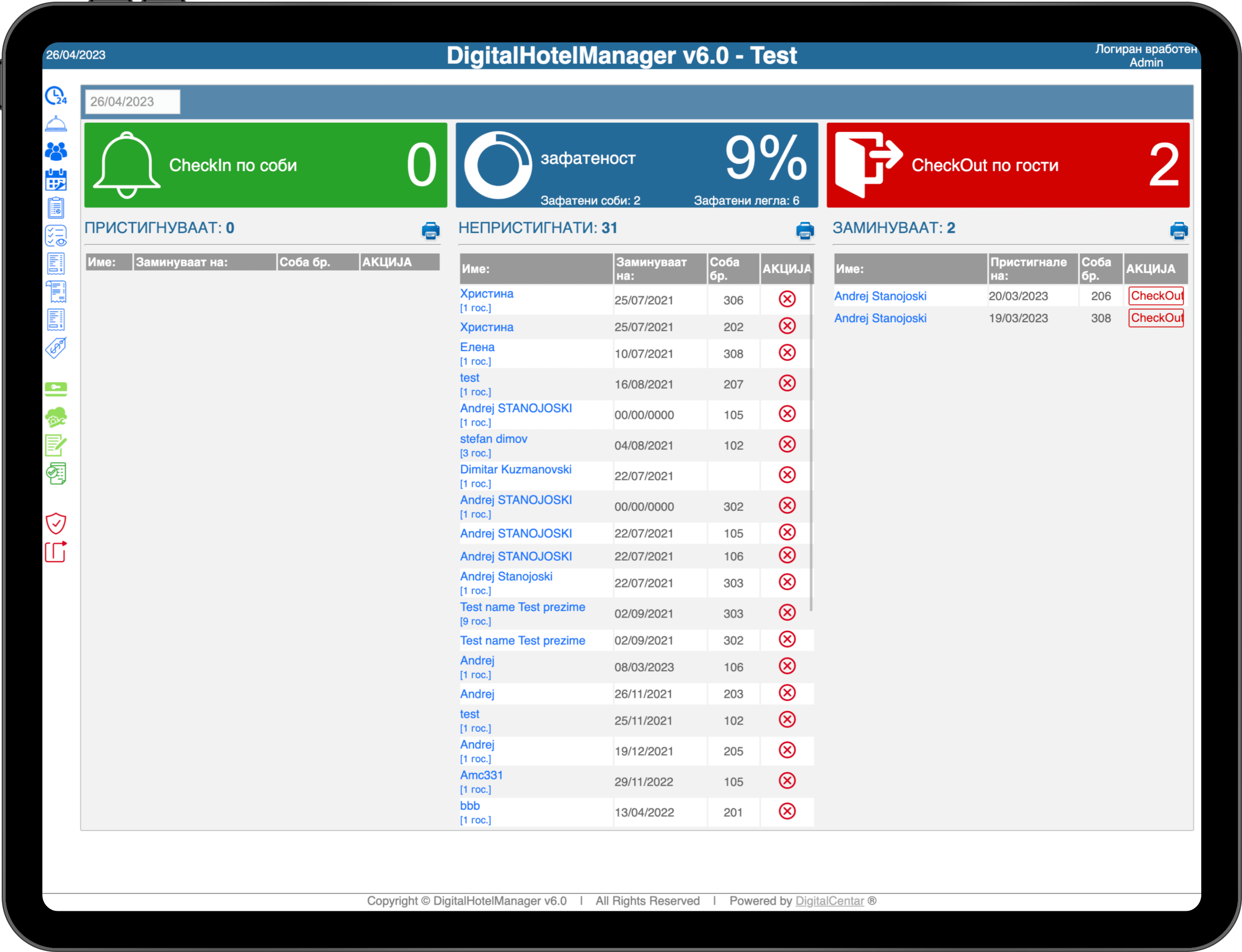Screen dimensions: 1242x952
Task: Open the invoice icon above the scroll receipt
Action: [55, 264]
